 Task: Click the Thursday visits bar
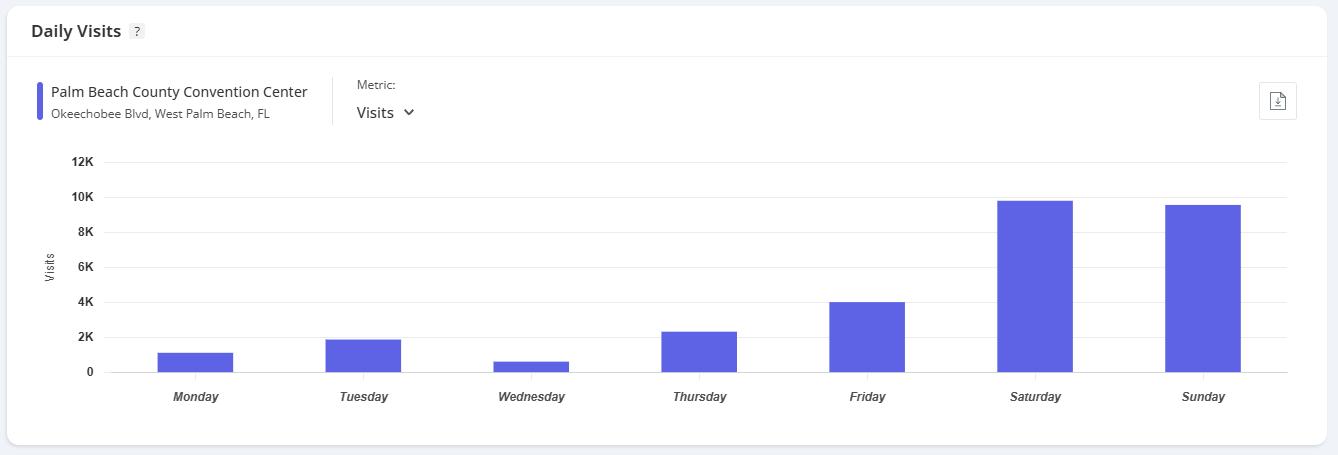(699, 352)
